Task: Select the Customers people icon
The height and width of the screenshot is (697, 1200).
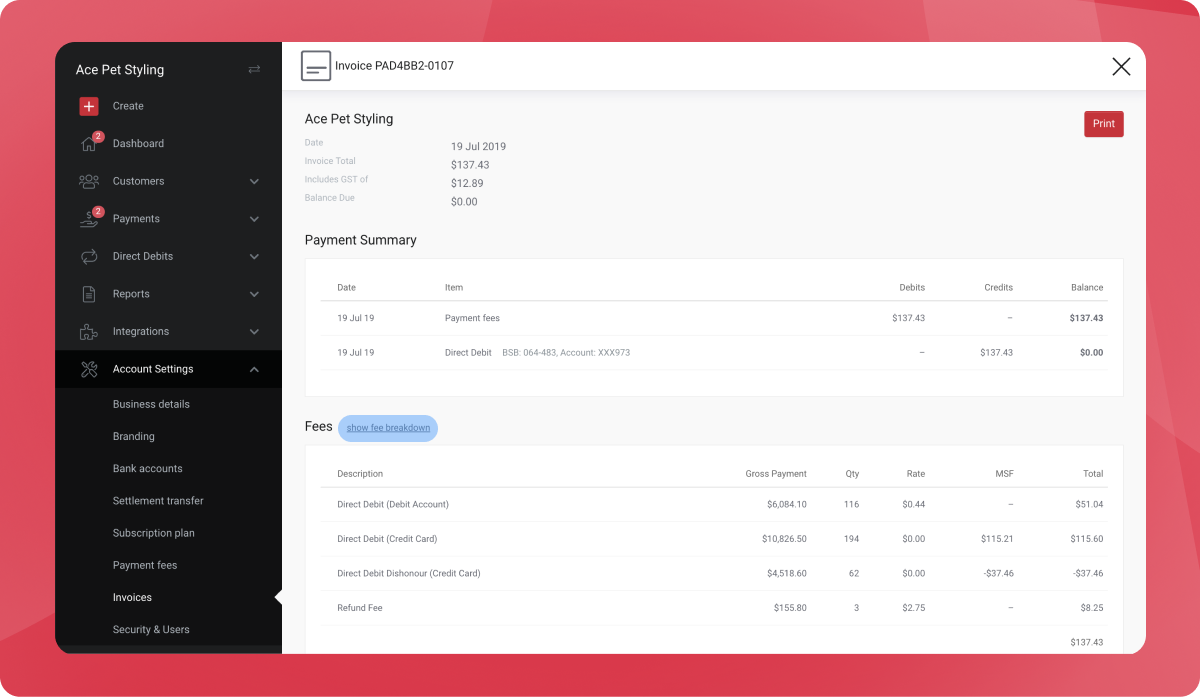Action: click(89, 181)
